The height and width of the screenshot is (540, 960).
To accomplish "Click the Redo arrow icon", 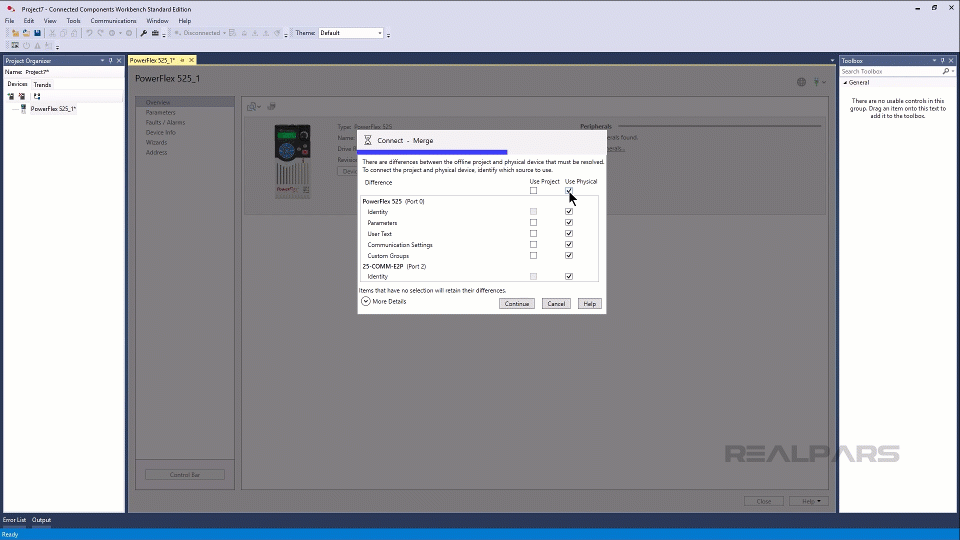I will [100, 33].
